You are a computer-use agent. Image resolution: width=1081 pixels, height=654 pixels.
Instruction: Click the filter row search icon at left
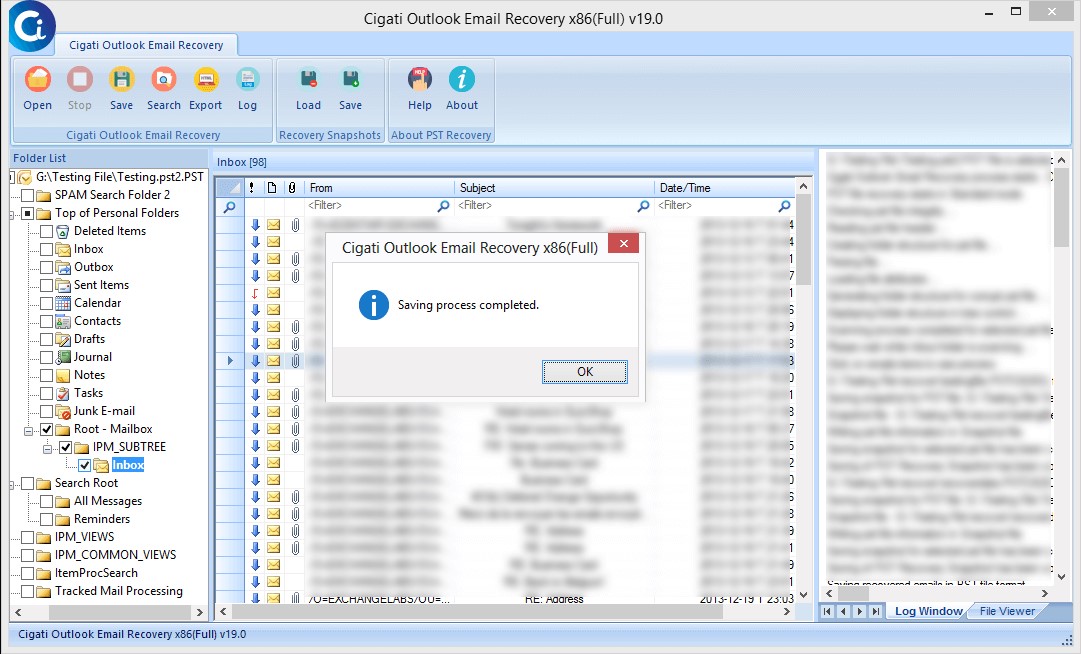pyautogui.click(x=230, y=207)
